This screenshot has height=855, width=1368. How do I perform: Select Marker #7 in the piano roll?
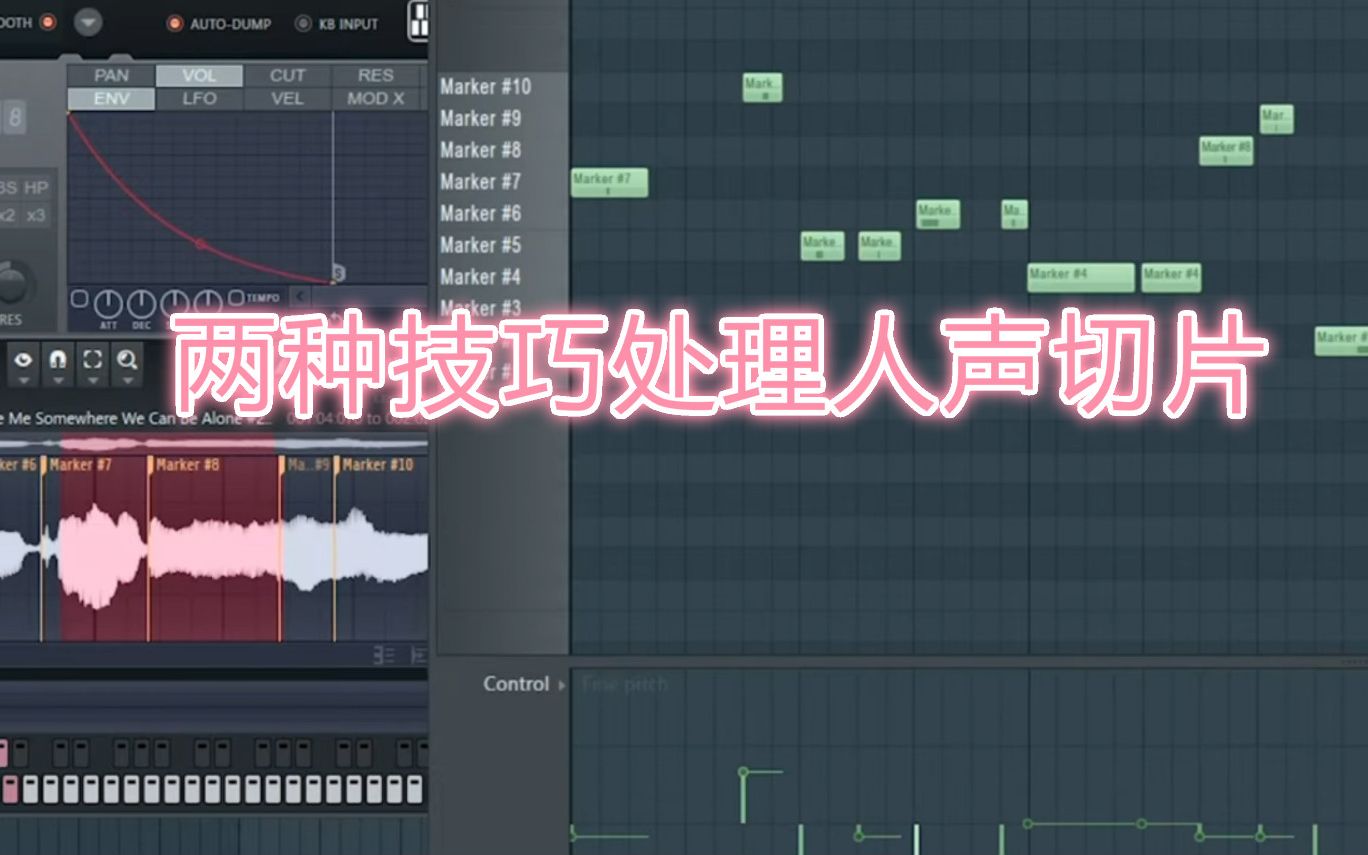607,182
